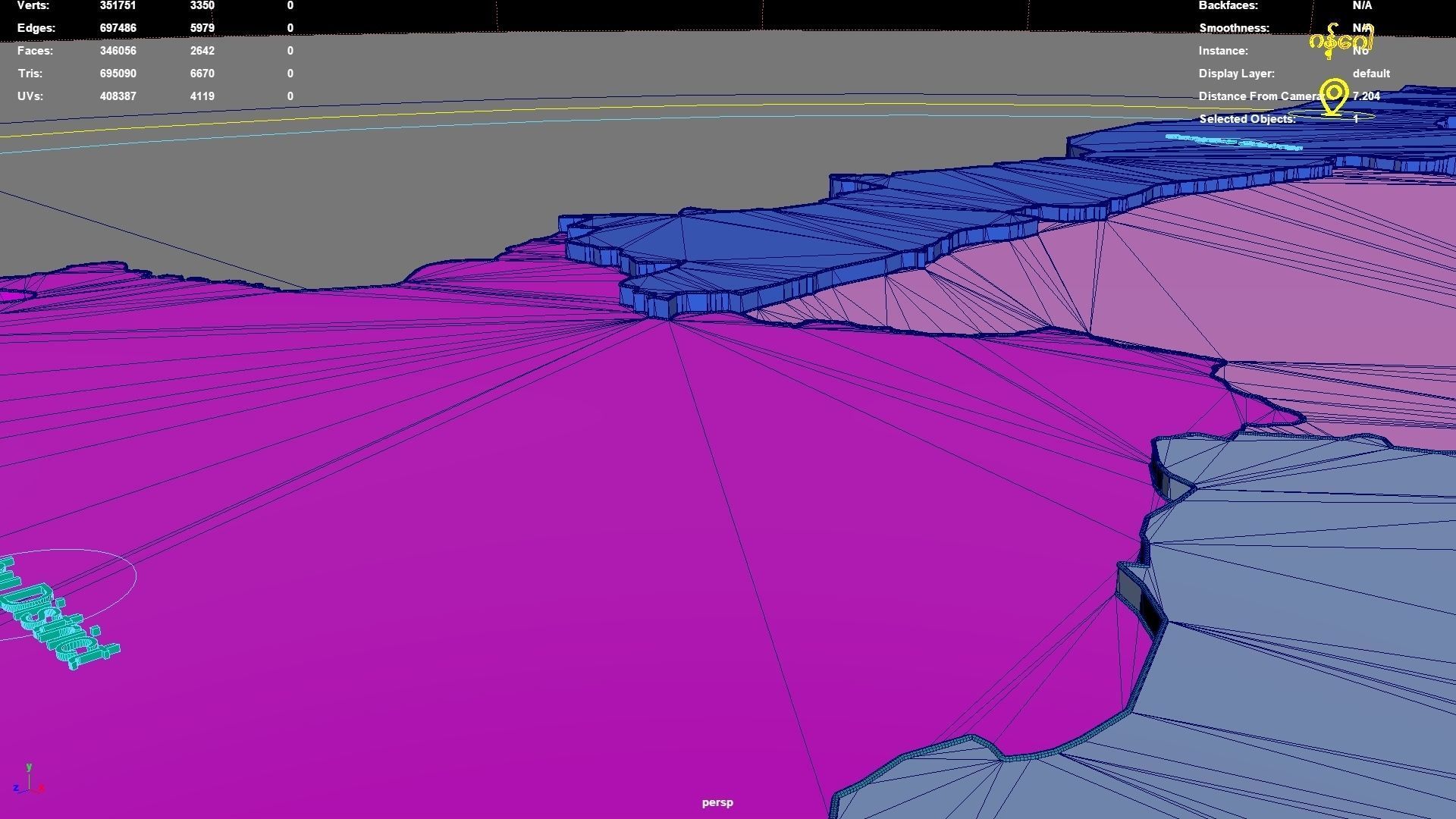The height and width of the screenshot is (819, 1456).
Task: Click the Tris stat label
Action: pyautogui.click(x=30, y=74)
